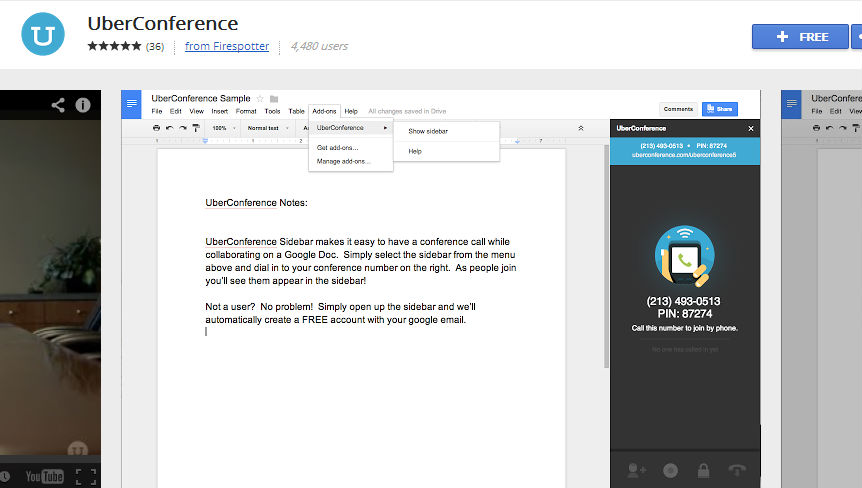Click the large (213) 493-0513 number in the sidebar
This screenshot has width=862, height=488.
click(683, 301)
